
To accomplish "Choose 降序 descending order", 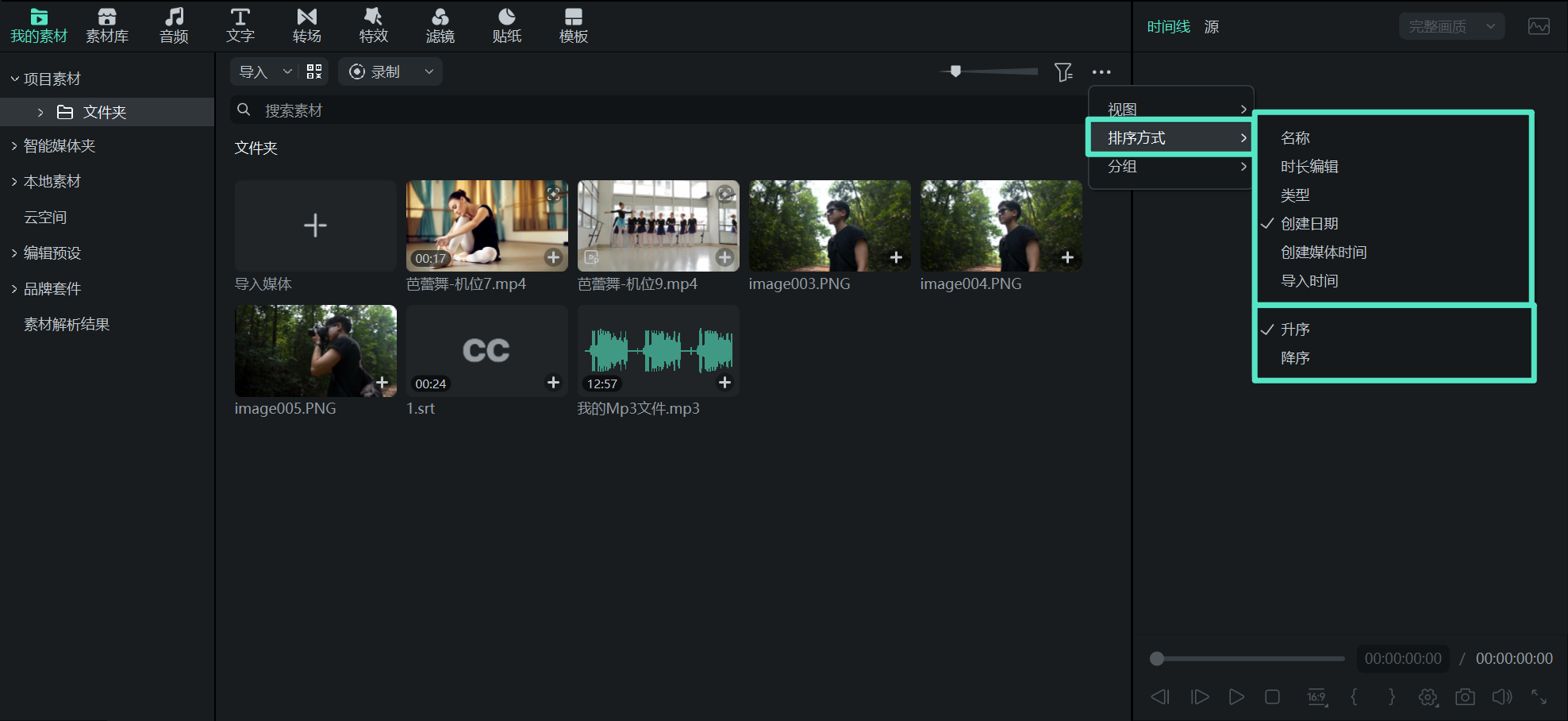I will (1295, 358).
